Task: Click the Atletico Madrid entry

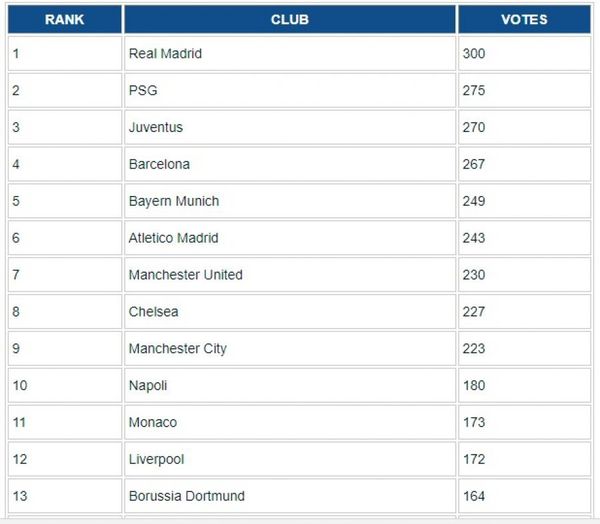Action: (290, 238)
